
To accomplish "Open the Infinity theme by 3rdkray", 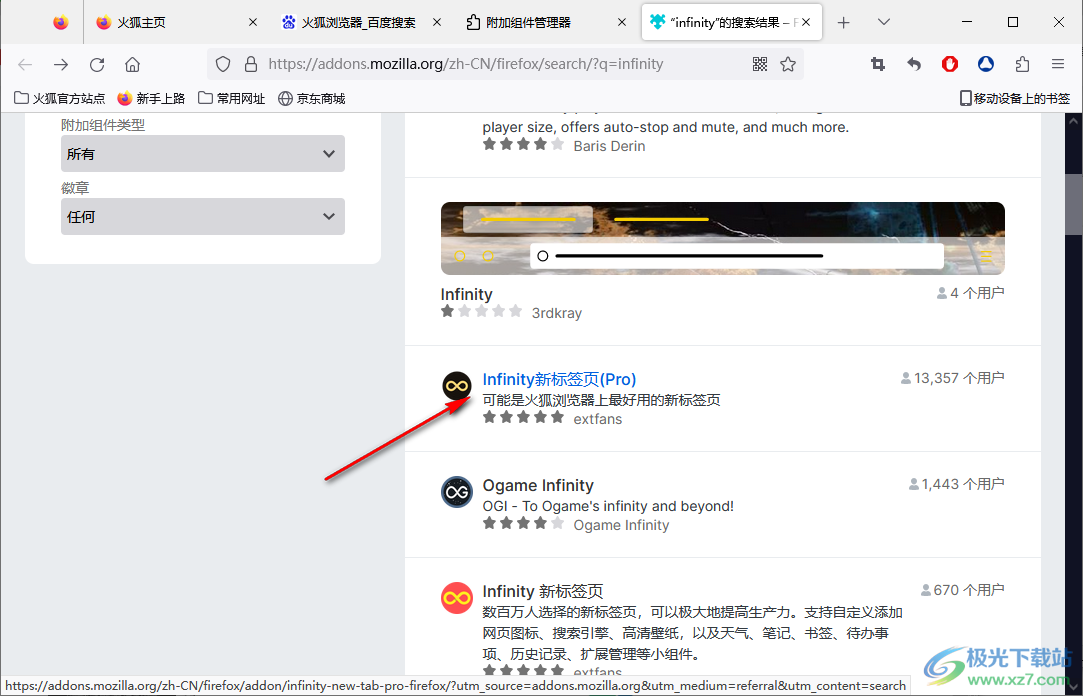I will coord(466,294).
